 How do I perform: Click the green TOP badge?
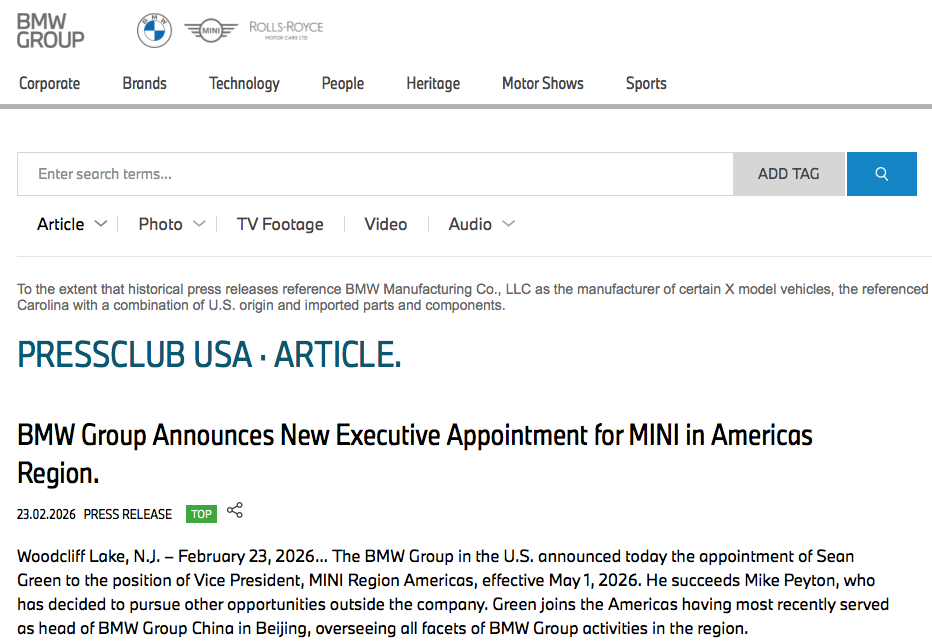(201, 514)
